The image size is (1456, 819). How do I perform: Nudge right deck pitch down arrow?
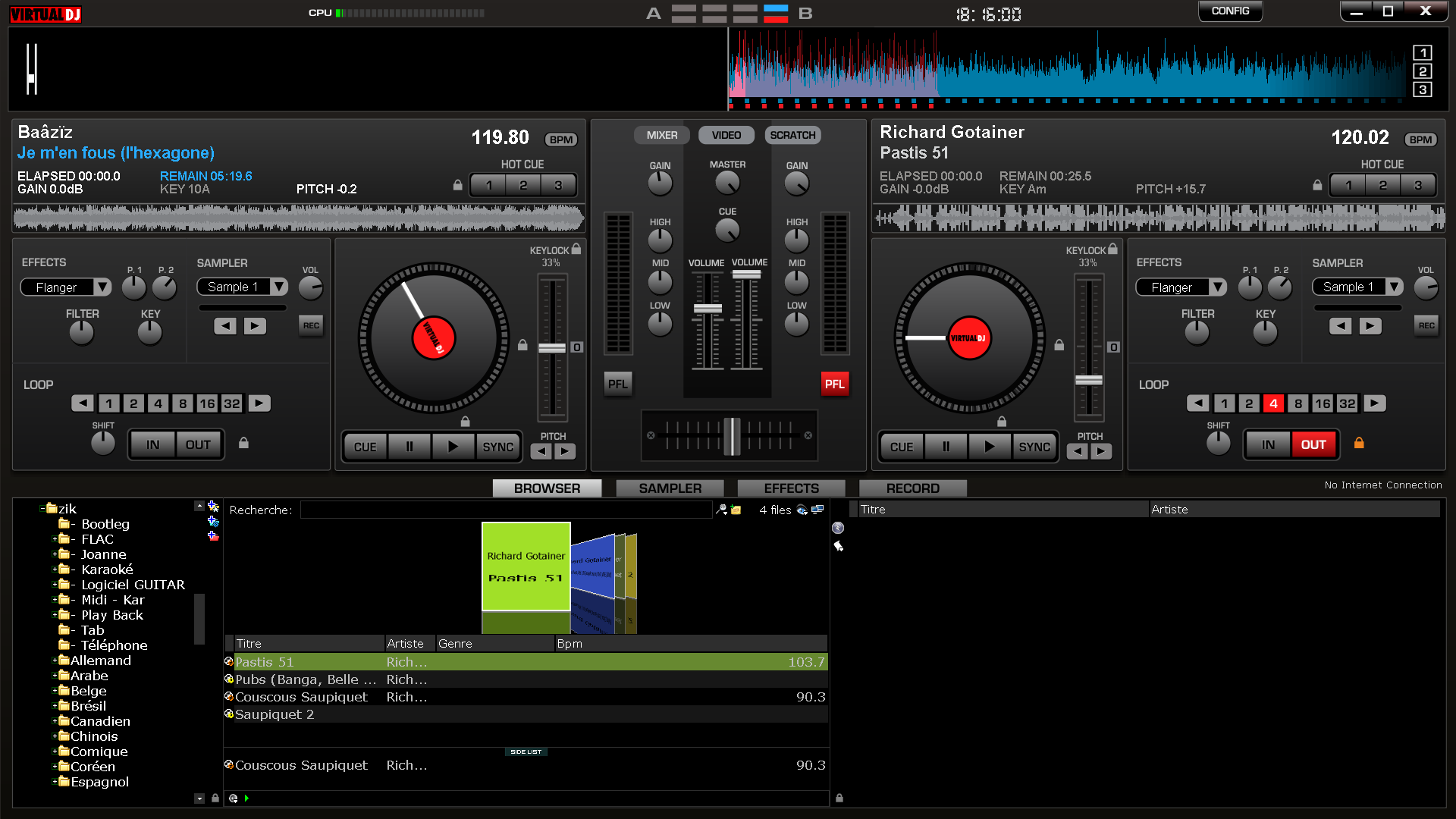coord(1078,452)
